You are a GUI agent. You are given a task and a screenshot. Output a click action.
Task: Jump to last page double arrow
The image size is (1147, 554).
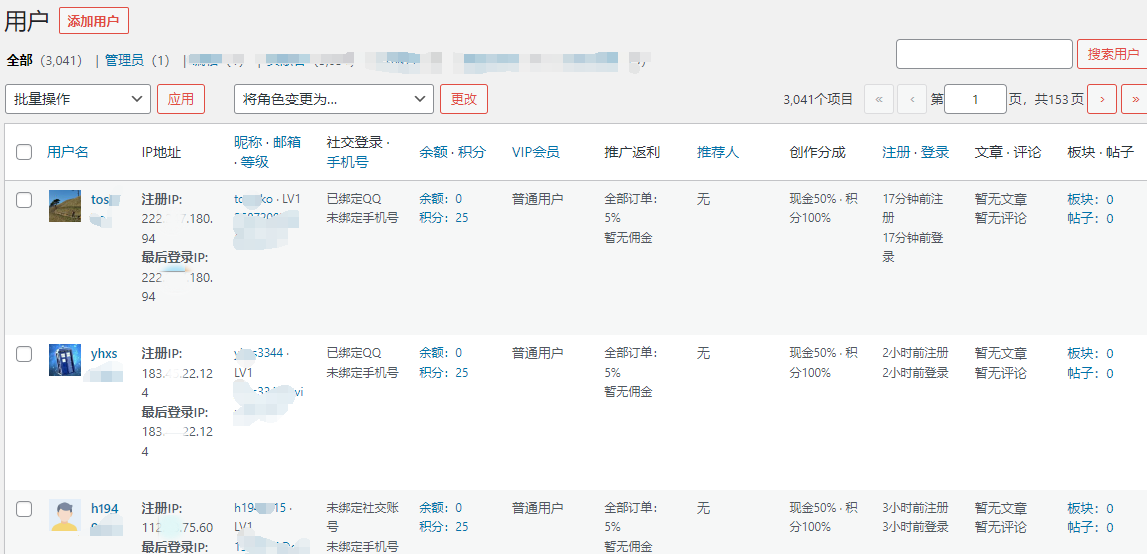pos(1135,99)
